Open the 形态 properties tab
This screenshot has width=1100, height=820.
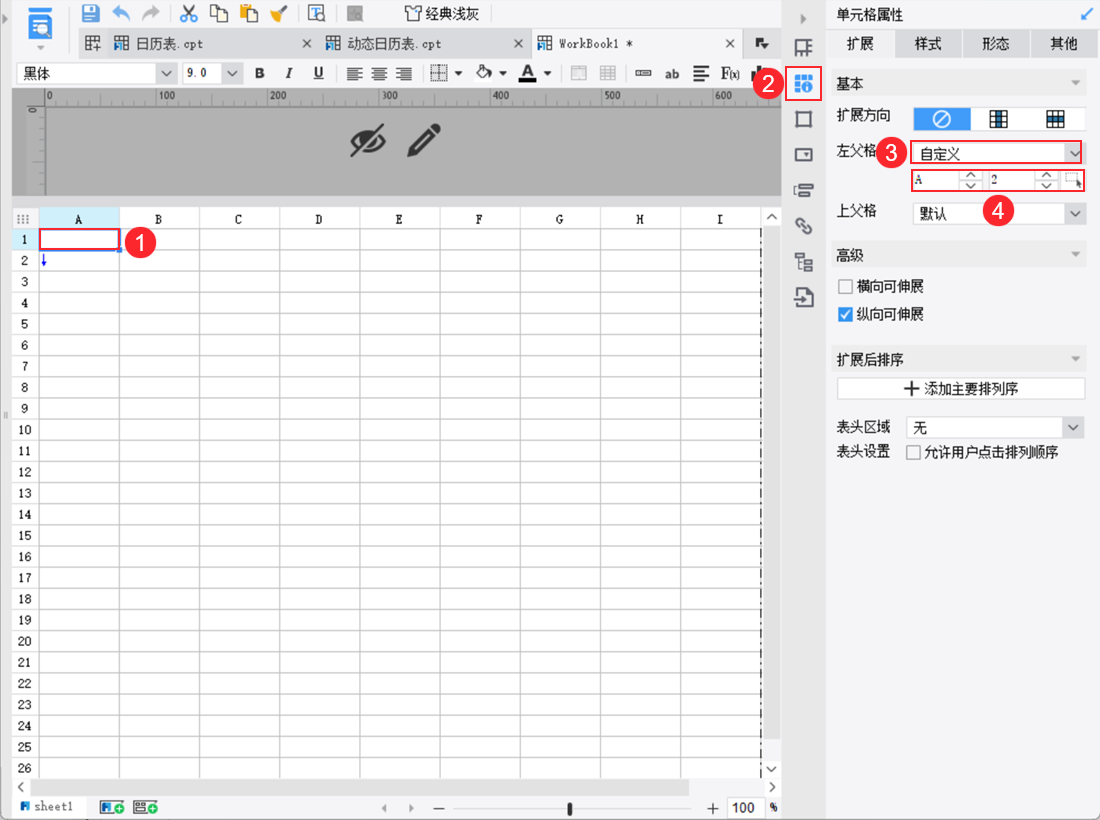[995, 43]
